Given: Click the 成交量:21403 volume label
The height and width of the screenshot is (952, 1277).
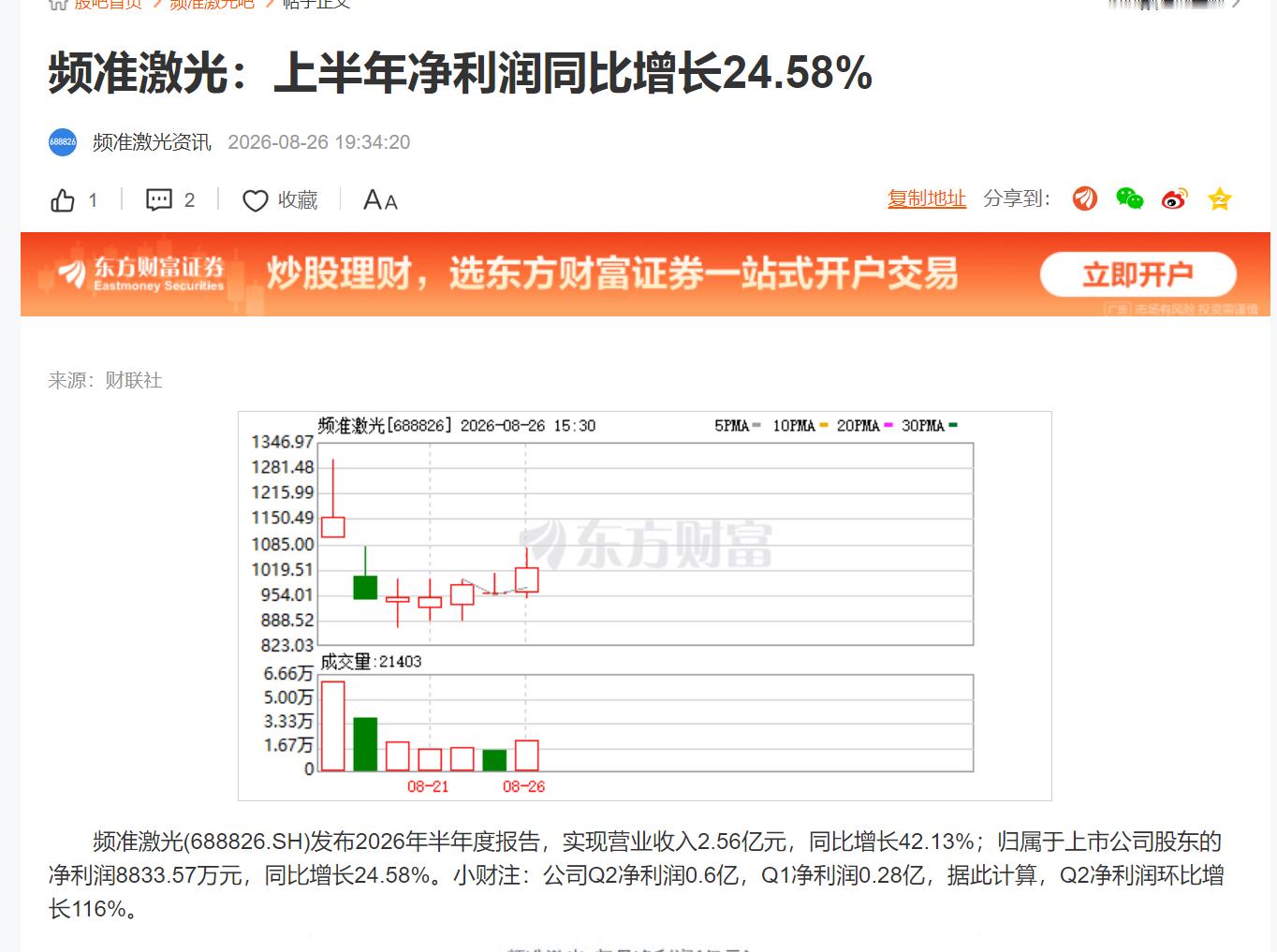Looking at the screenshot, I should pyautogui.click(x=371, y=662).
